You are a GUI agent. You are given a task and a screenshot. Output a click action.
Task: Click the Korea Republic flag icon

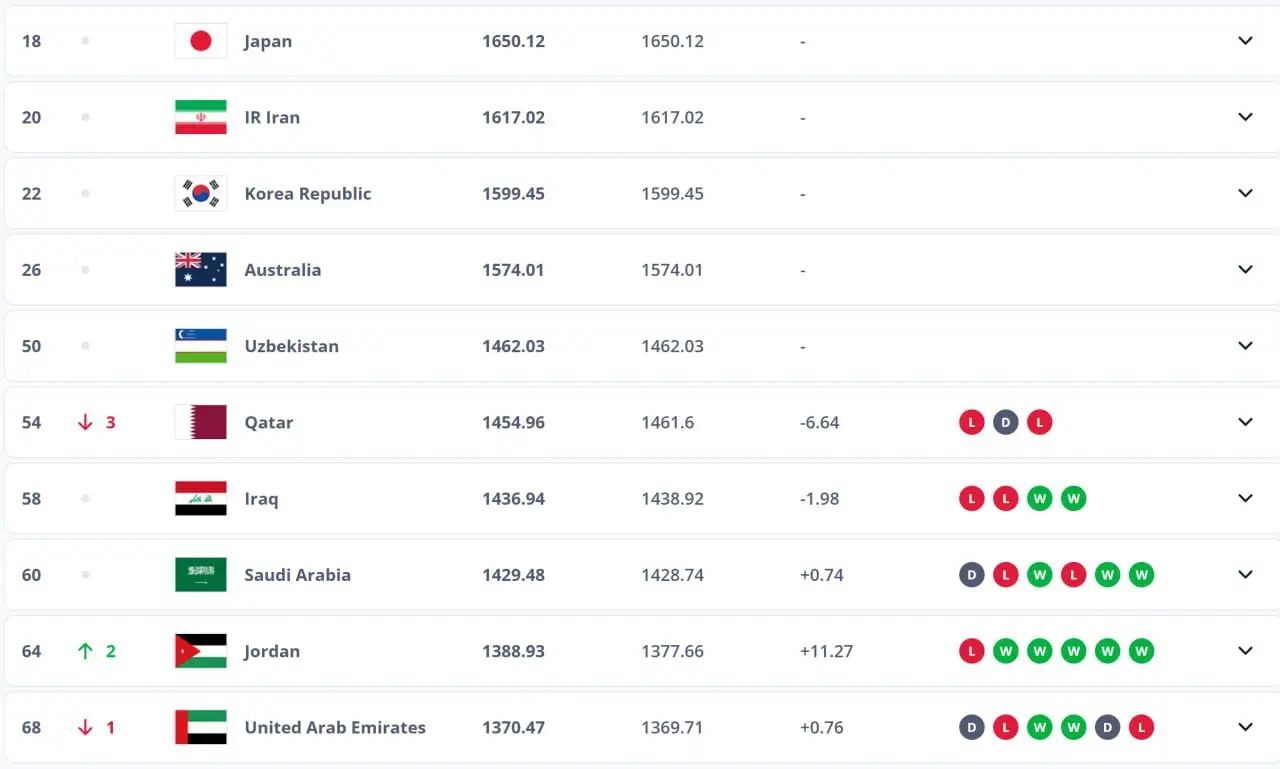[200, 193]
